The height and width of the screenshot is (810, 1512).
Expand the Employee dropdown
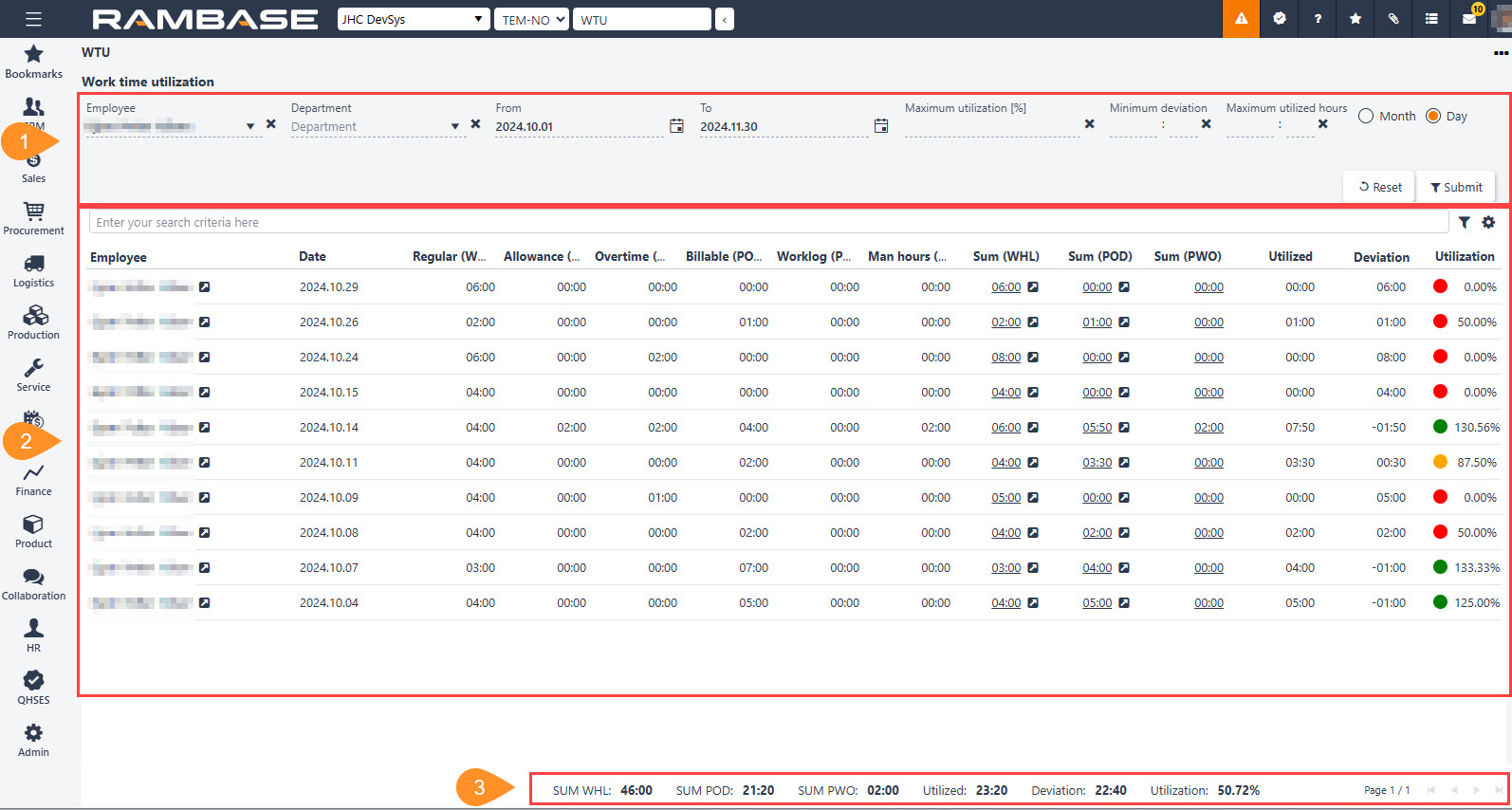(250, 126)
